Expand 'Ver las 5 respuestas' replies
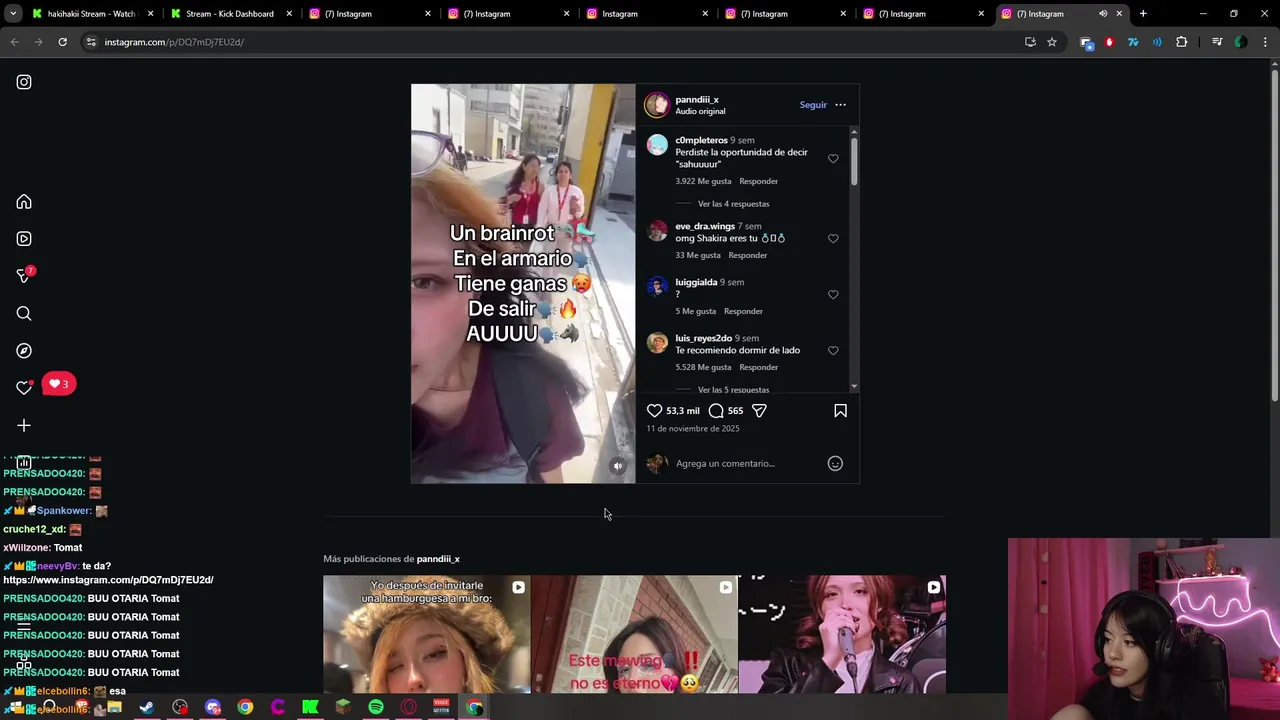Viewport: 1280px width, 720px height. pos(733,390)
